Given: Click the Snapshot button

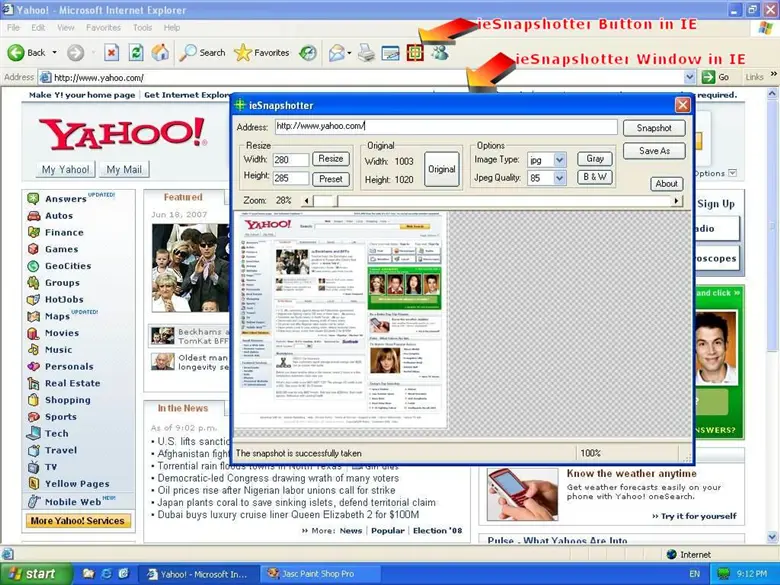Looking at the screenshot, I should tap(654, 128).
